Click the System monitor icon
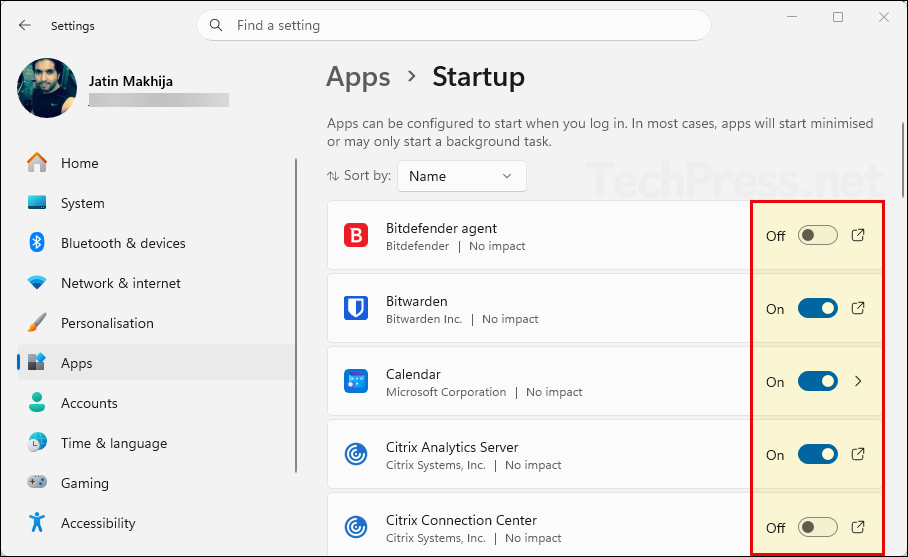This screenshot has height=557, width=908. [37, 203]
